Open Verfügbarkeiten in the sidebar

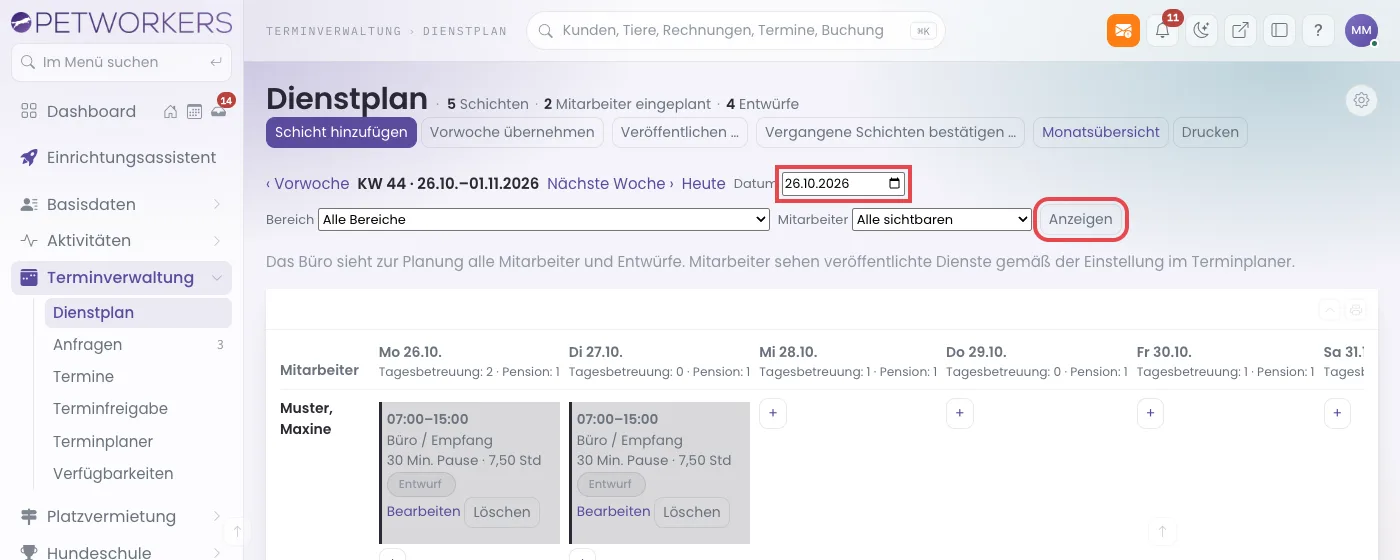point(138,474)
